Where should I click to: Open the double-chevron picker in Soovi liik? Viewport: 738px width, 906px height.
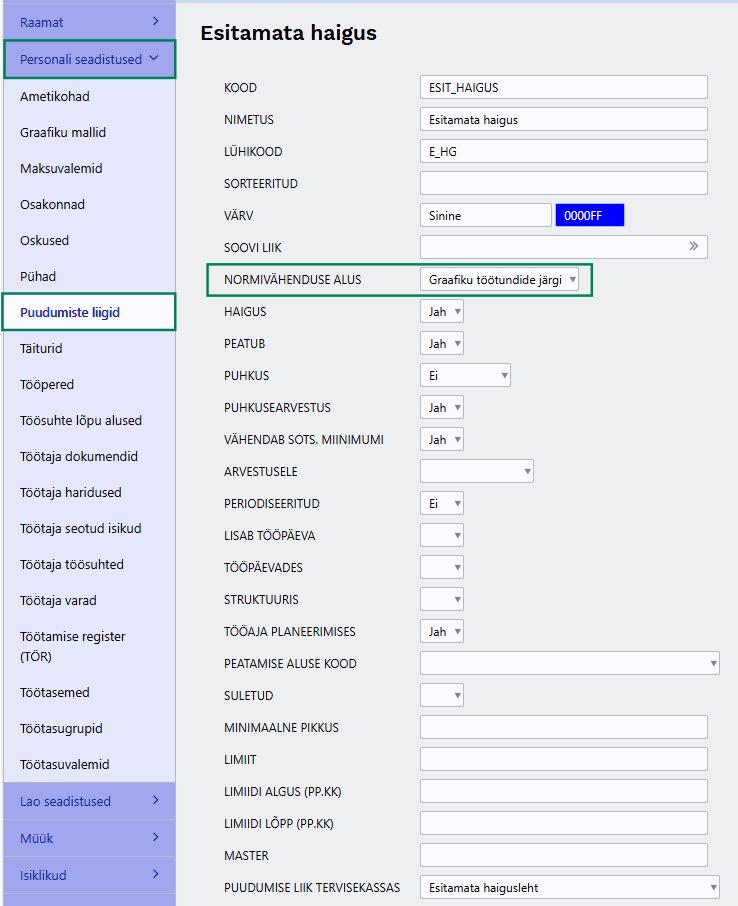693,247
